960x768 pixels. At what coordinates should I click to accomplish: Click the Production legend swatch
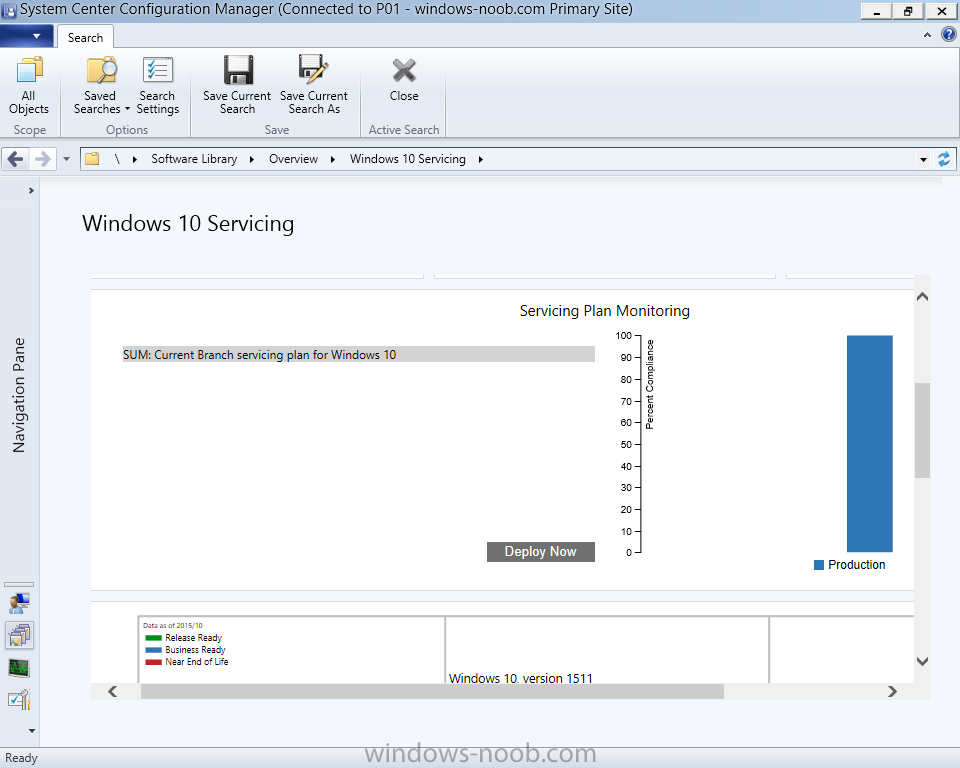[819, 565]
